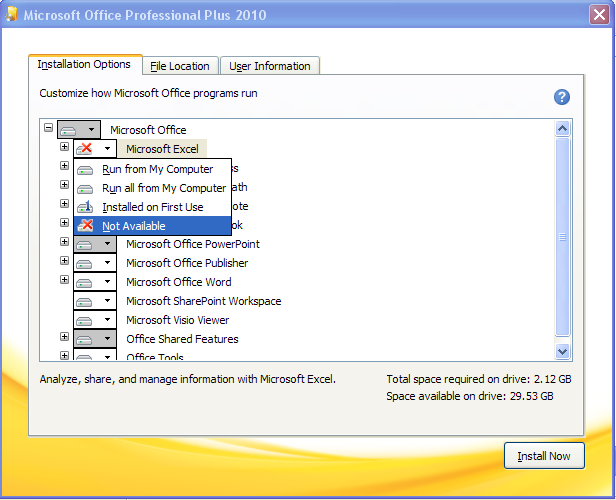
Task: Expand the Office Shared Features node
Action: click(64, 337)
